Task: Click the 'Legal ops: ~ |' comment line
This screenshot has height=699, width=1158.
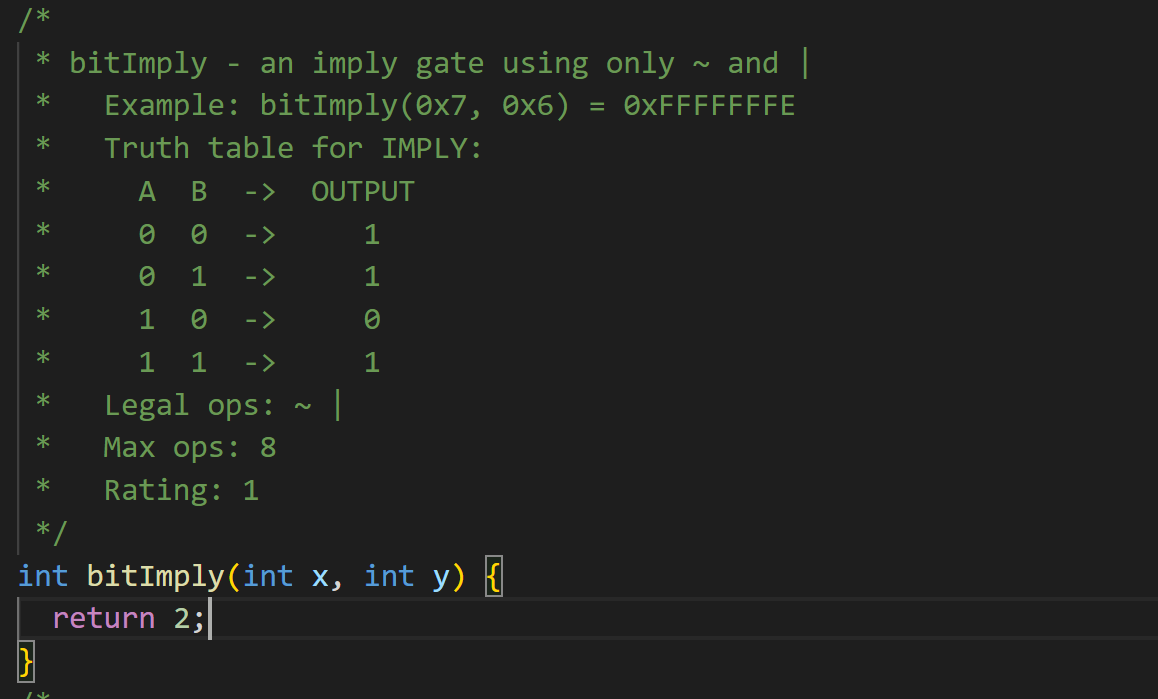Action: [x=223, y=406]
